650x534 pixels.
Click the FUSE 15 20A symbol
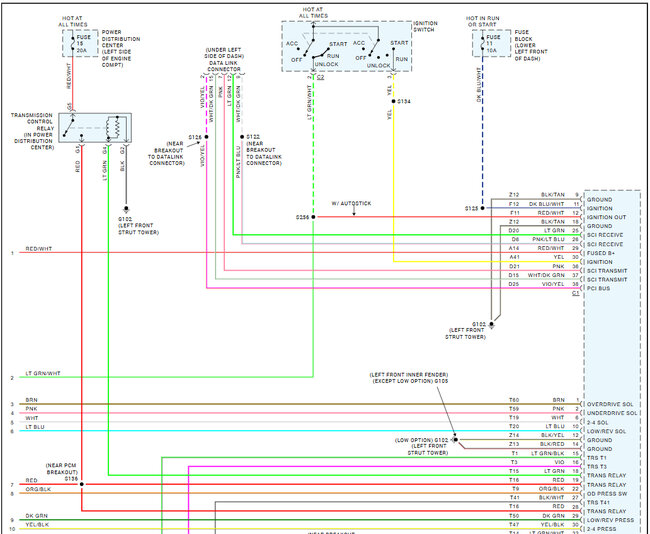[x=80, y=44]
